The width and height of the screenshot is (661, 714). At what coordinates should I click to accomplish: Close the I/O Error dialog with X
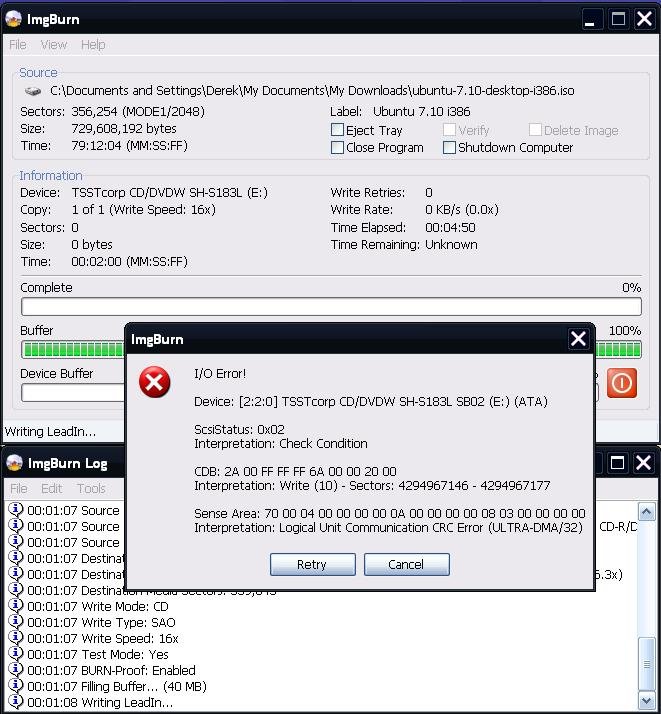point(578,339)
